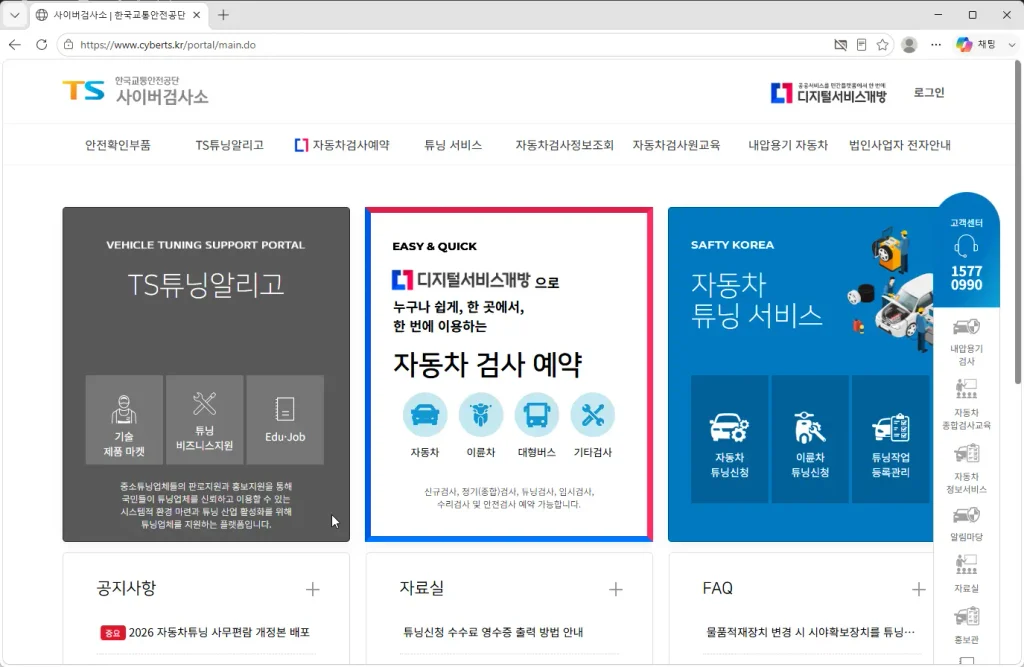The height and width of the screenshot is (667, 1024).
Task: Add page to favorites star icon
Action: click(x=882, y=44)
